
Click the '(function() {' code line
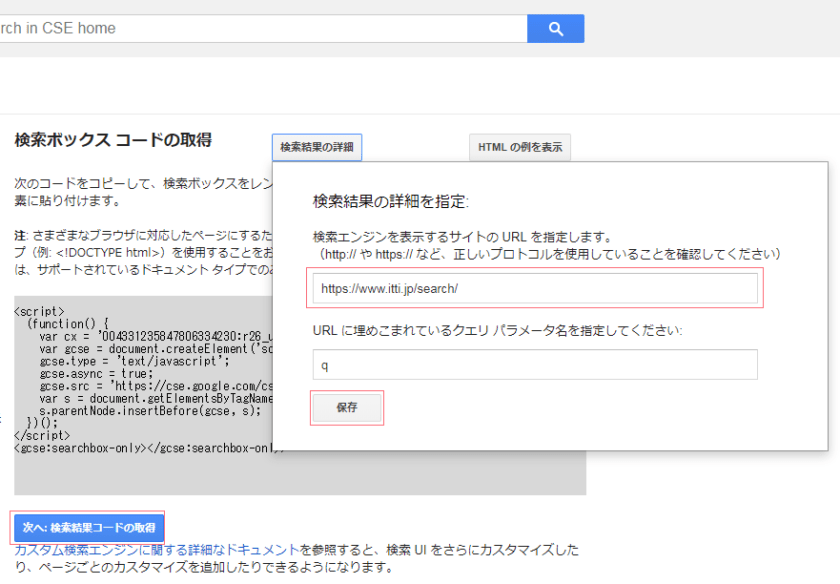click(x=68, y=324)
